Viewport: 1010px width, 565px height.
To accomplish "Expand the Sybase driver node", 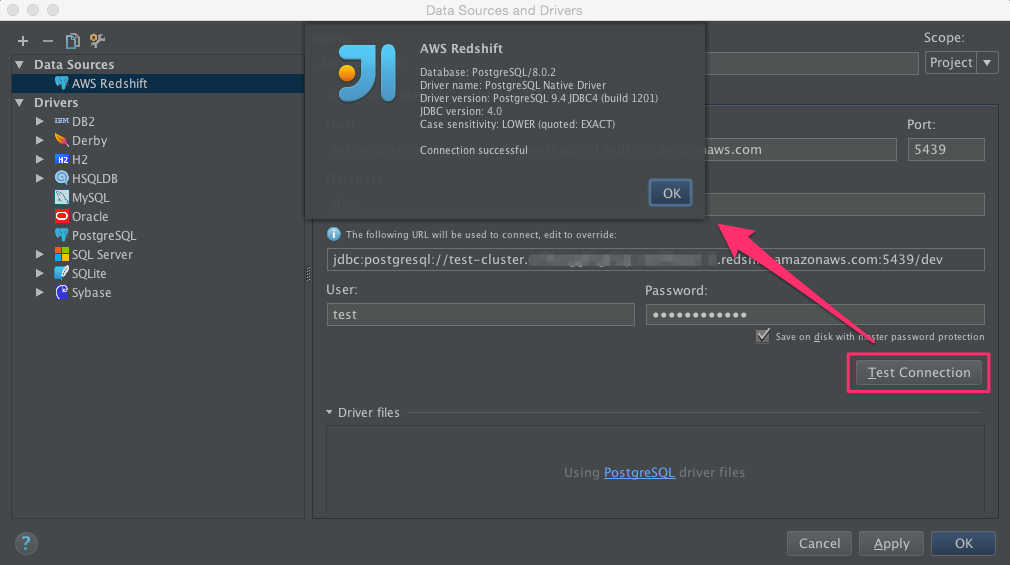I will (x=39, y=292).
